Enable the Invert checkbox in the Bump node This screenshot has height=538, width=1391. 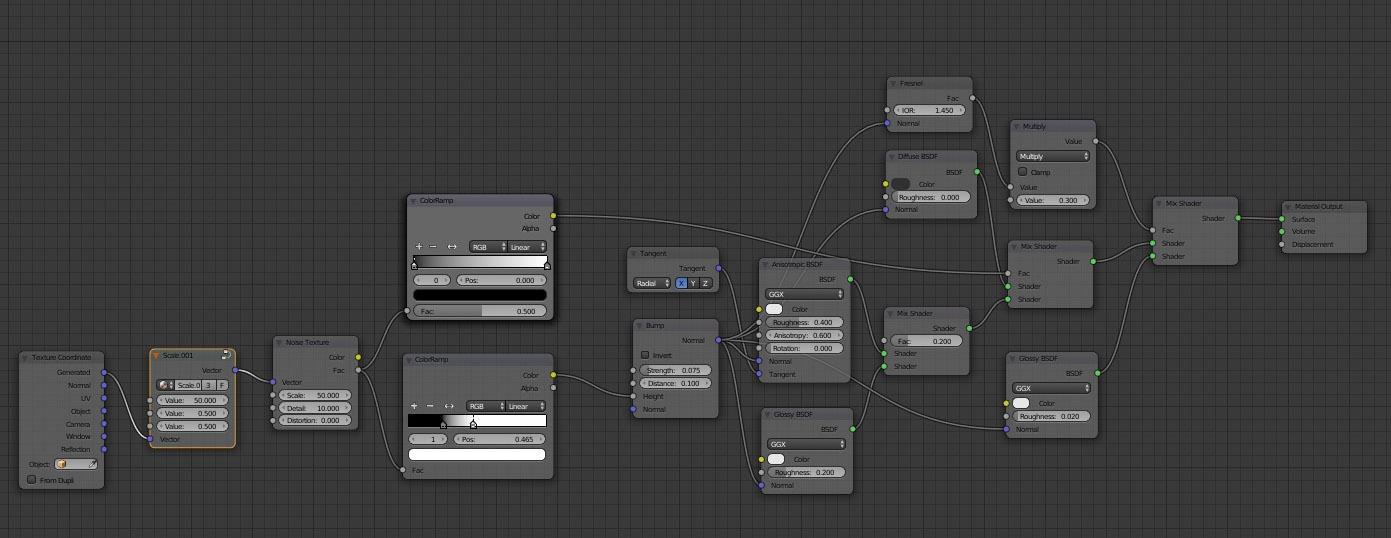click(x=645, y=355)
